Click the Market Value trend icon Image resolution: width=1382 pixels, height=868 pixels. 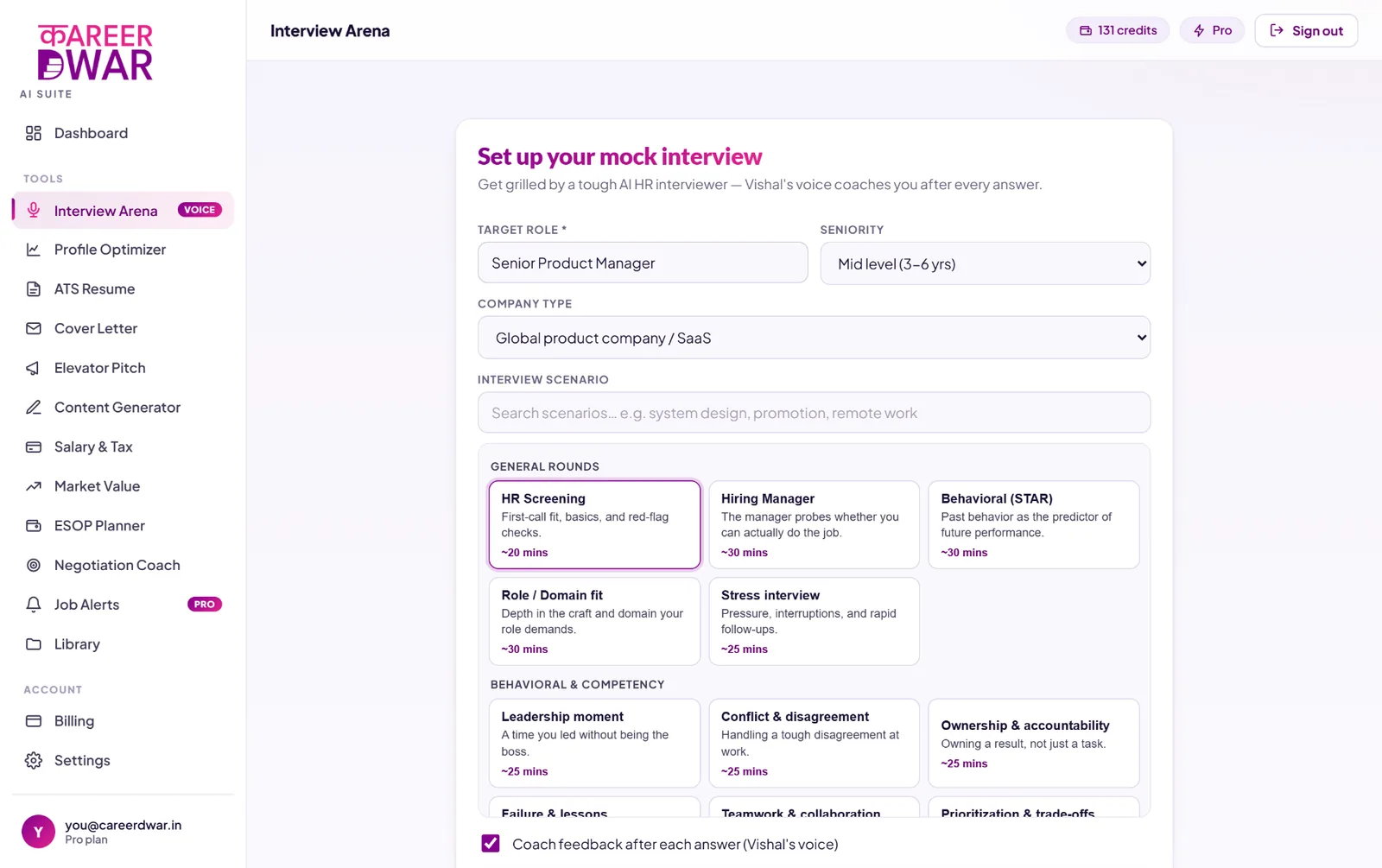pos(34,486)
